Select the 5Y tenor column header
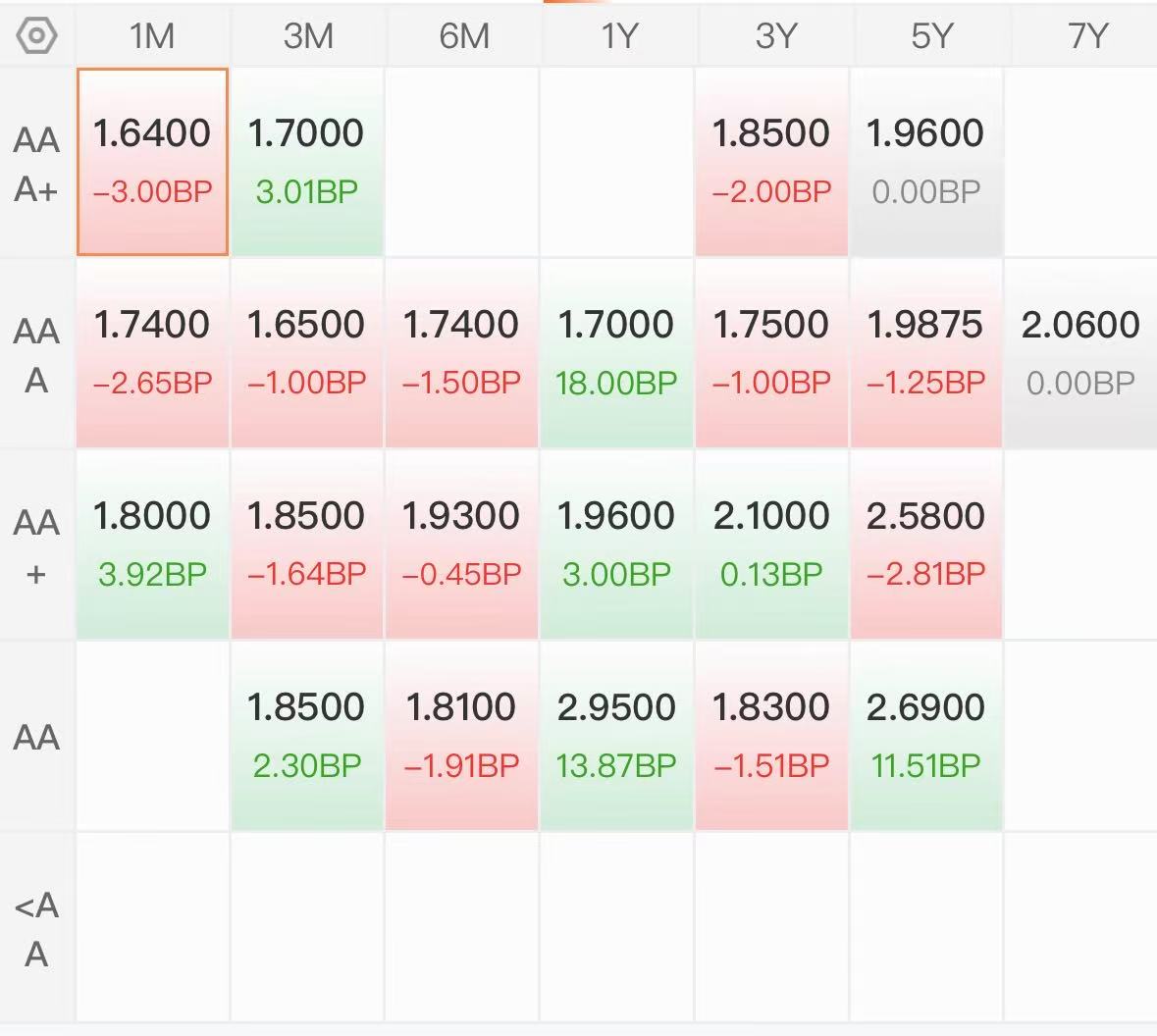The height and width of the screenshot is (1036, 1157). click(932, 35)
